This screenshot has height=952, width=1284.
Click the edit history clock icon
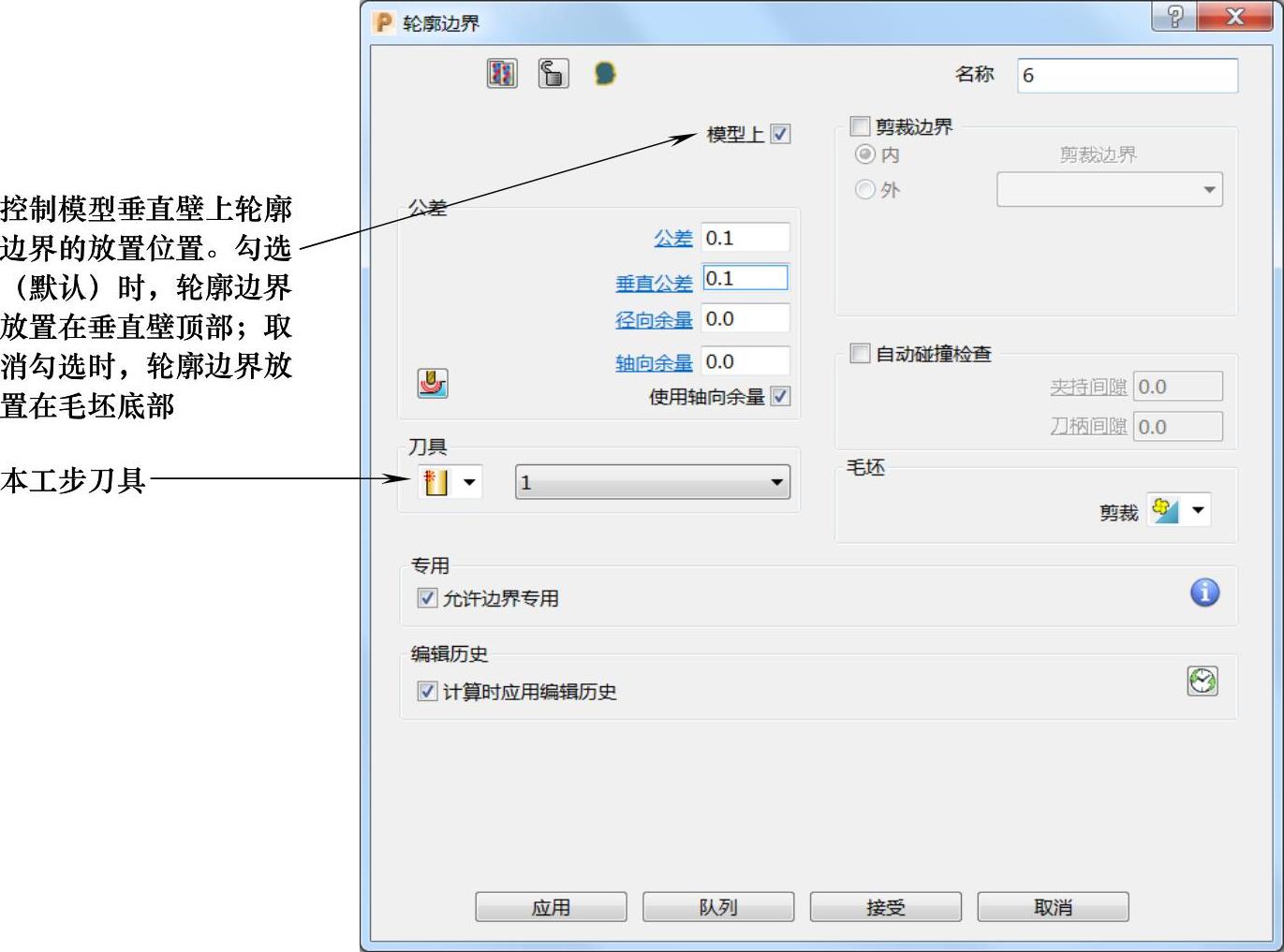[x=1203, y=681]
